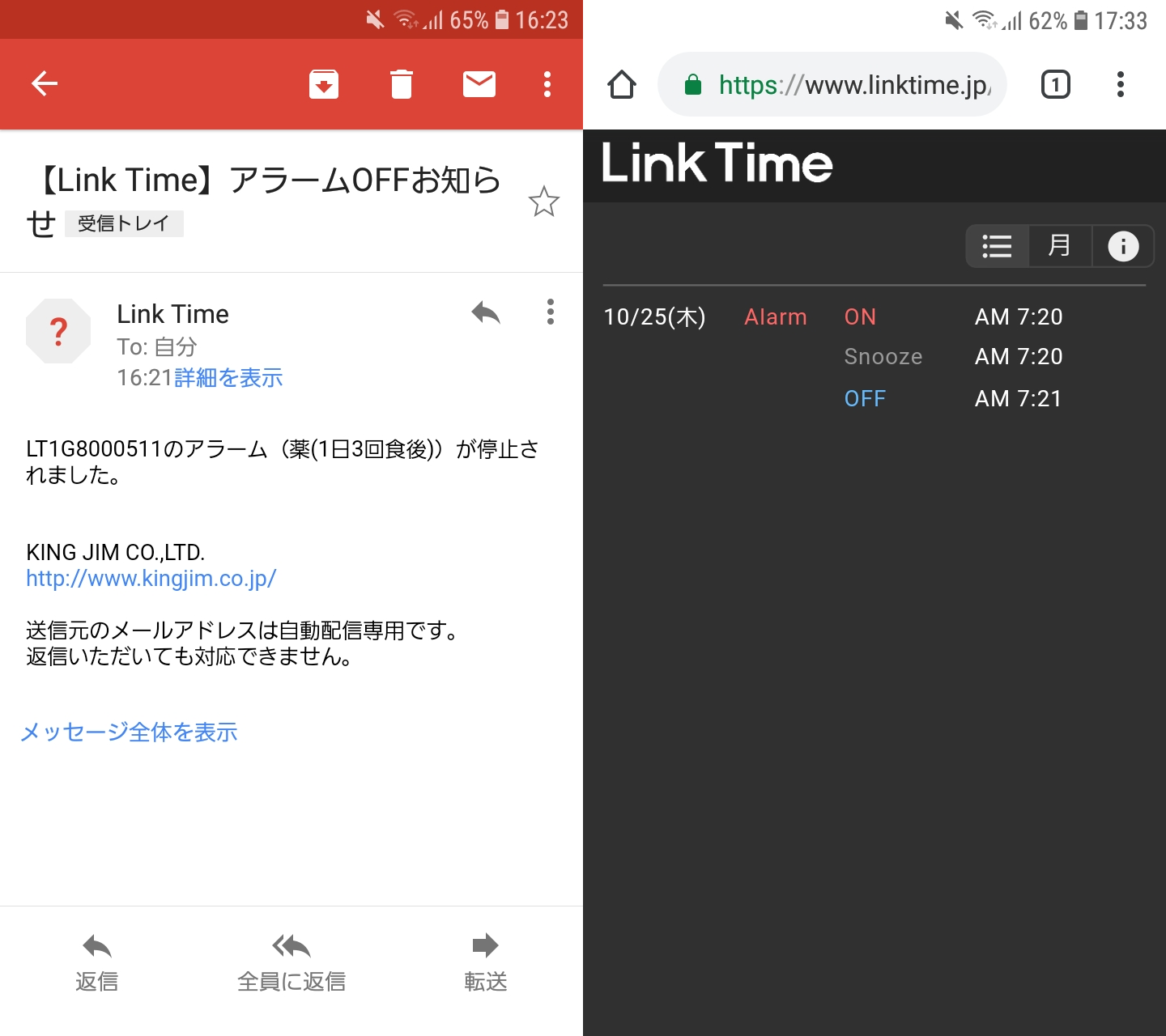Delete the email using the trash icon

coord(401,84)
